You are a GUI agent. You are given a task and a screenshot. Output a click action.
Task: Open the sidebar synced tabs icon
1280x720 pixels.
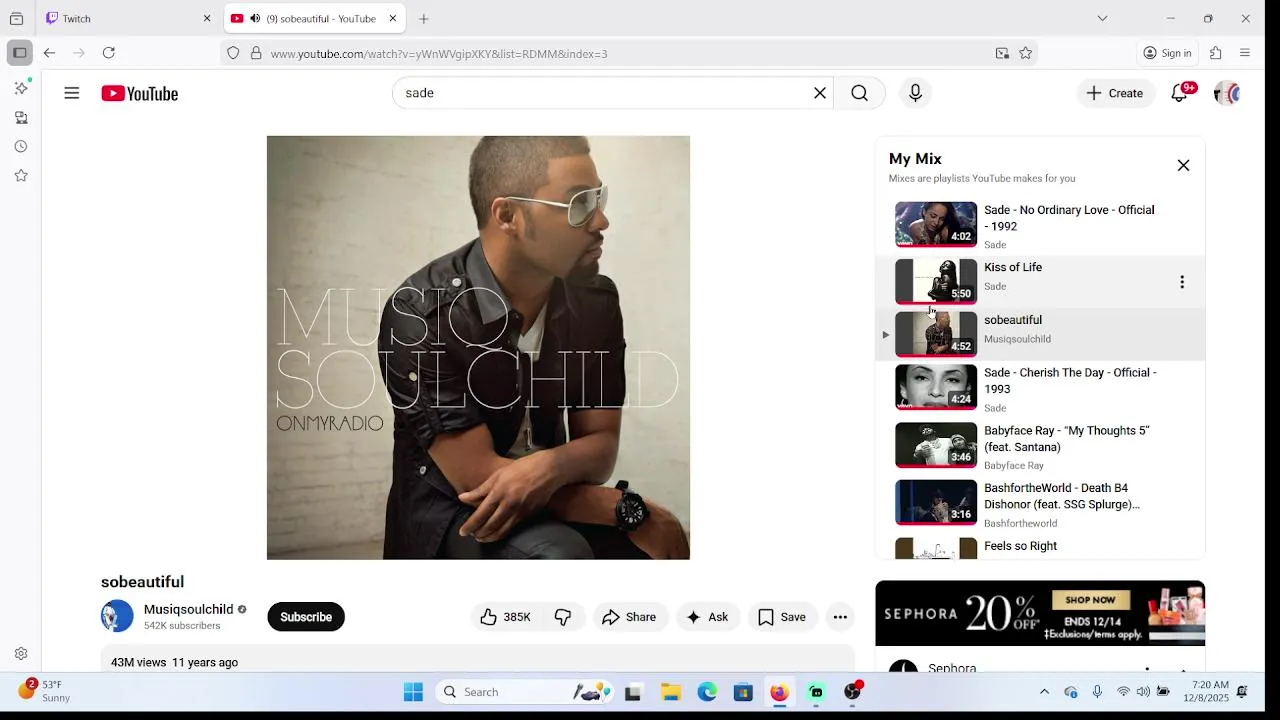coord(21,117)
